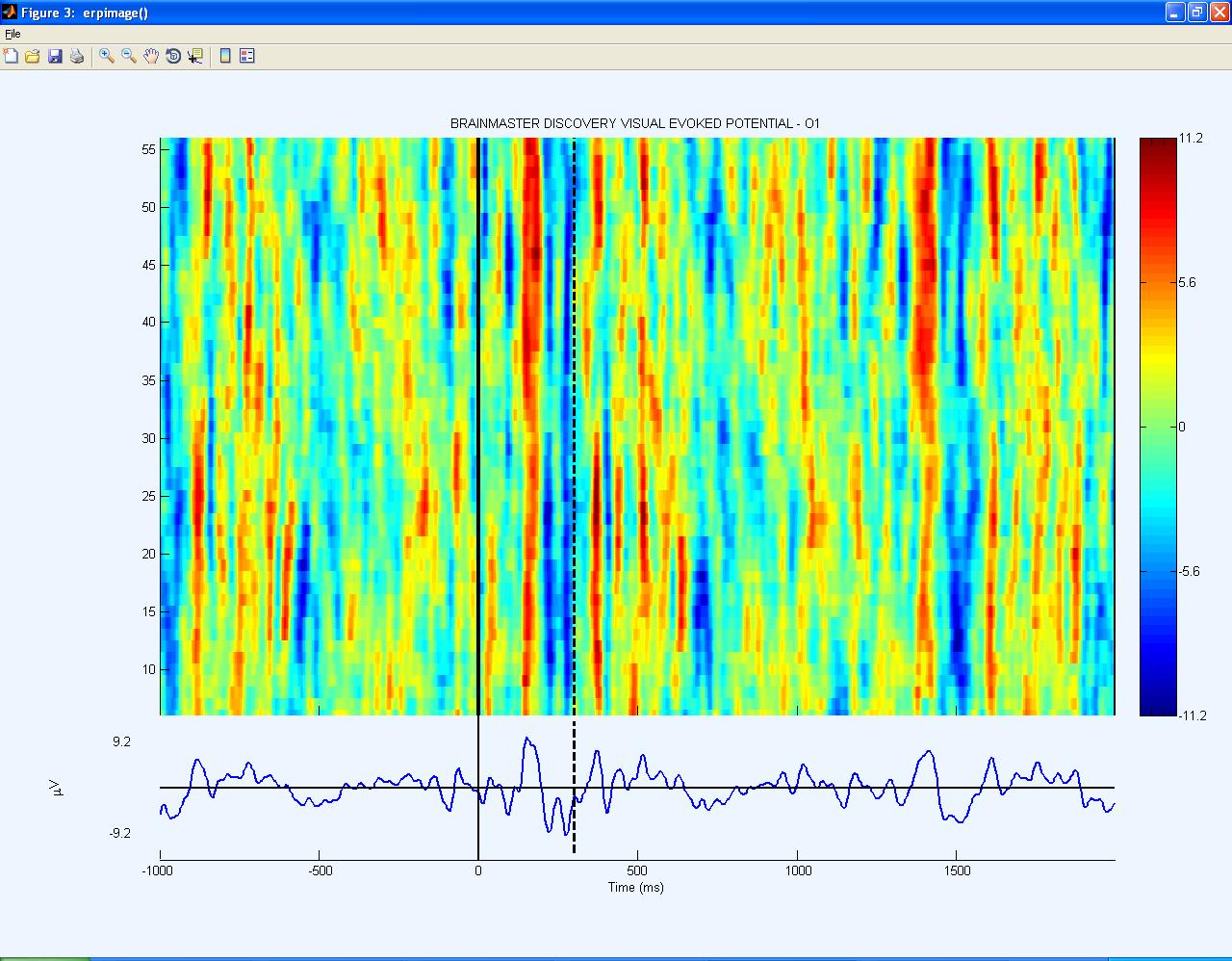
Task: Click the 'Time (ms)' x-axis label
Action: click(x=635, y=887)
